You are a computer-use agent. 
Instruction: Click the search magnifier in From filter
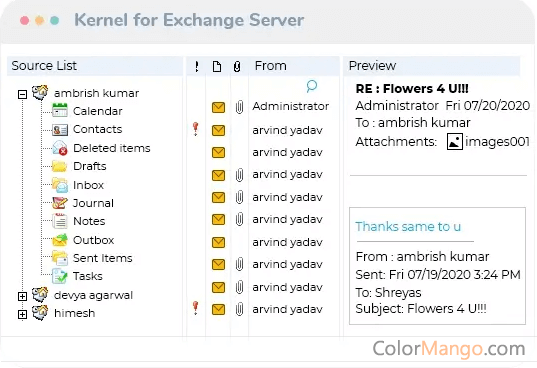pos(312,86)
